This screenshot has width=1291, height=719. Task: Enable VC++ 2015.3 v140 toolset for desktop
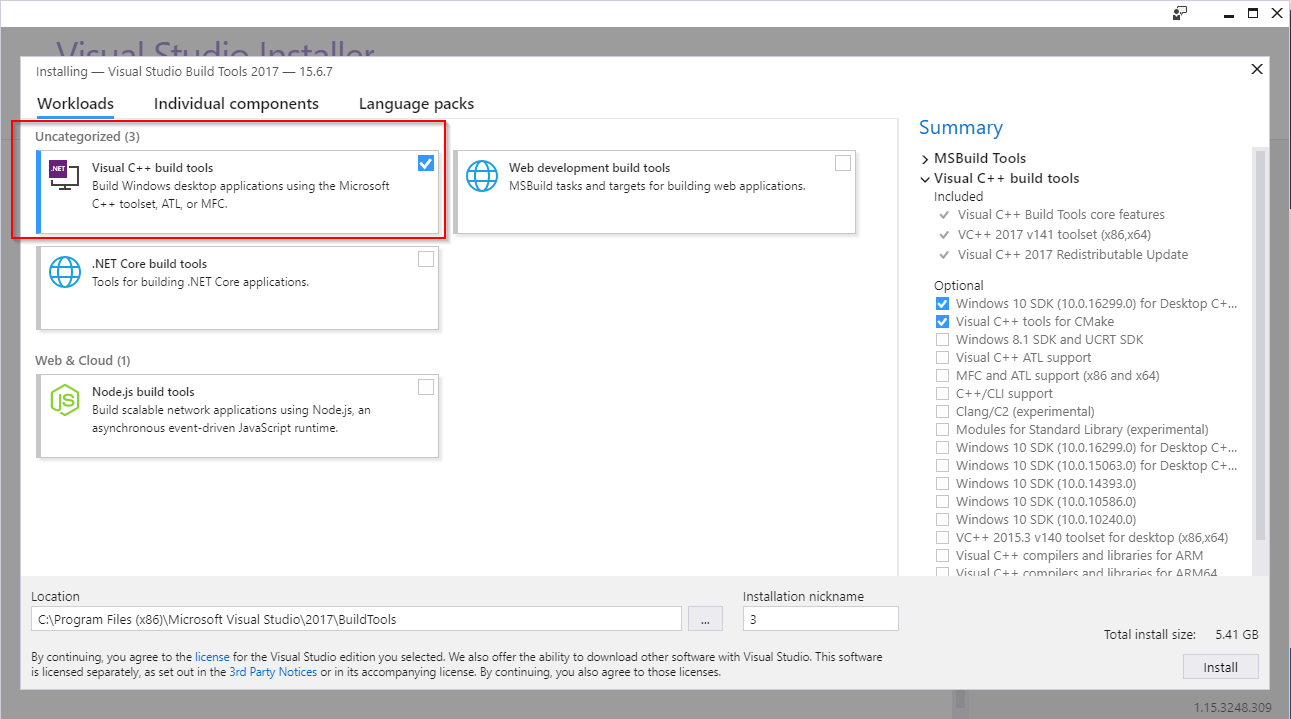[x=942, y=537]
